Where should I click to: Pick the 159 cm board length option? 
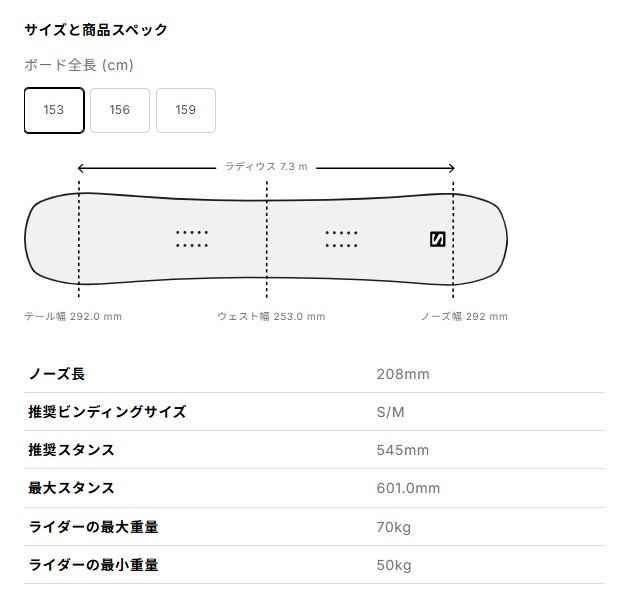(x=185, y=110)
